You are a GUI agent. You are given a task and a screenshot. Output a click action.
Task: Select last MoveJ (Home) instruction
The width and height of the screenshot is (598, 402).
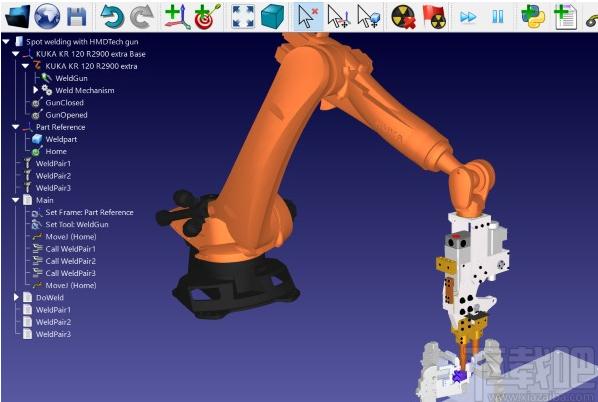[71, 285]
